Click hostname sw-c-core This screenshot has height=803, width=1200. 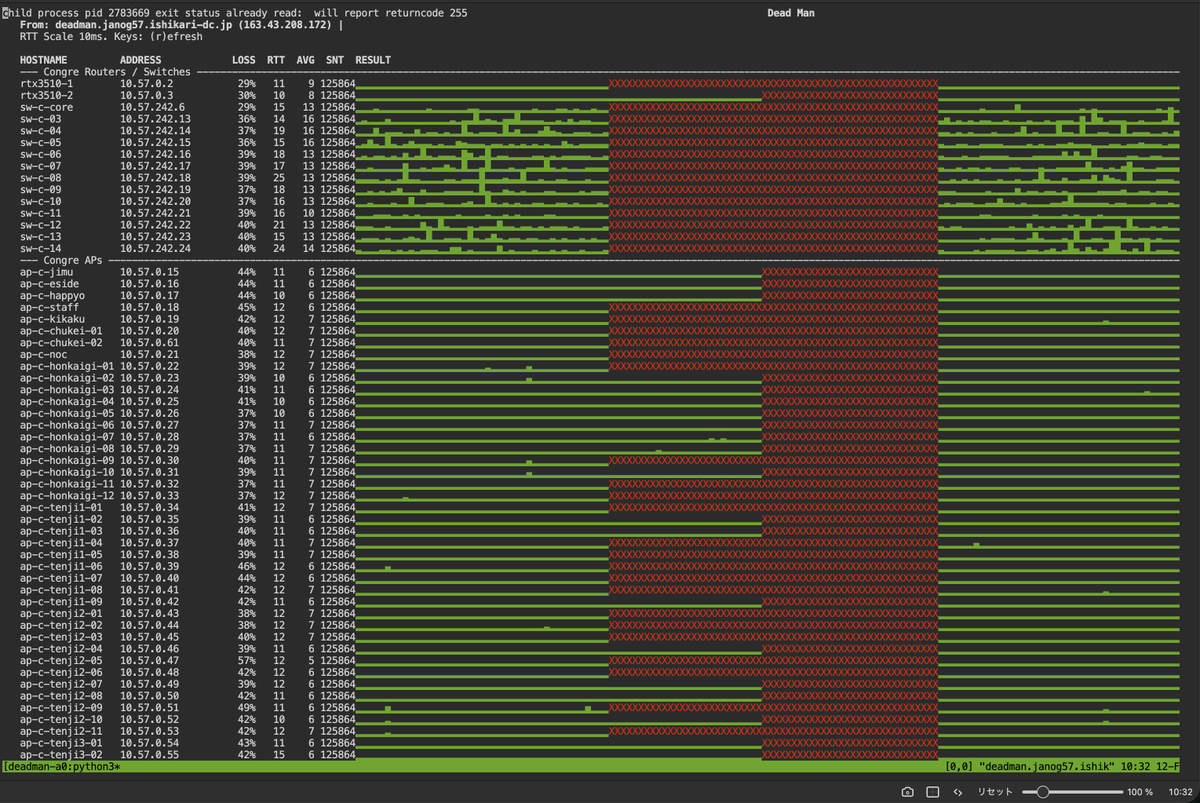47,107
